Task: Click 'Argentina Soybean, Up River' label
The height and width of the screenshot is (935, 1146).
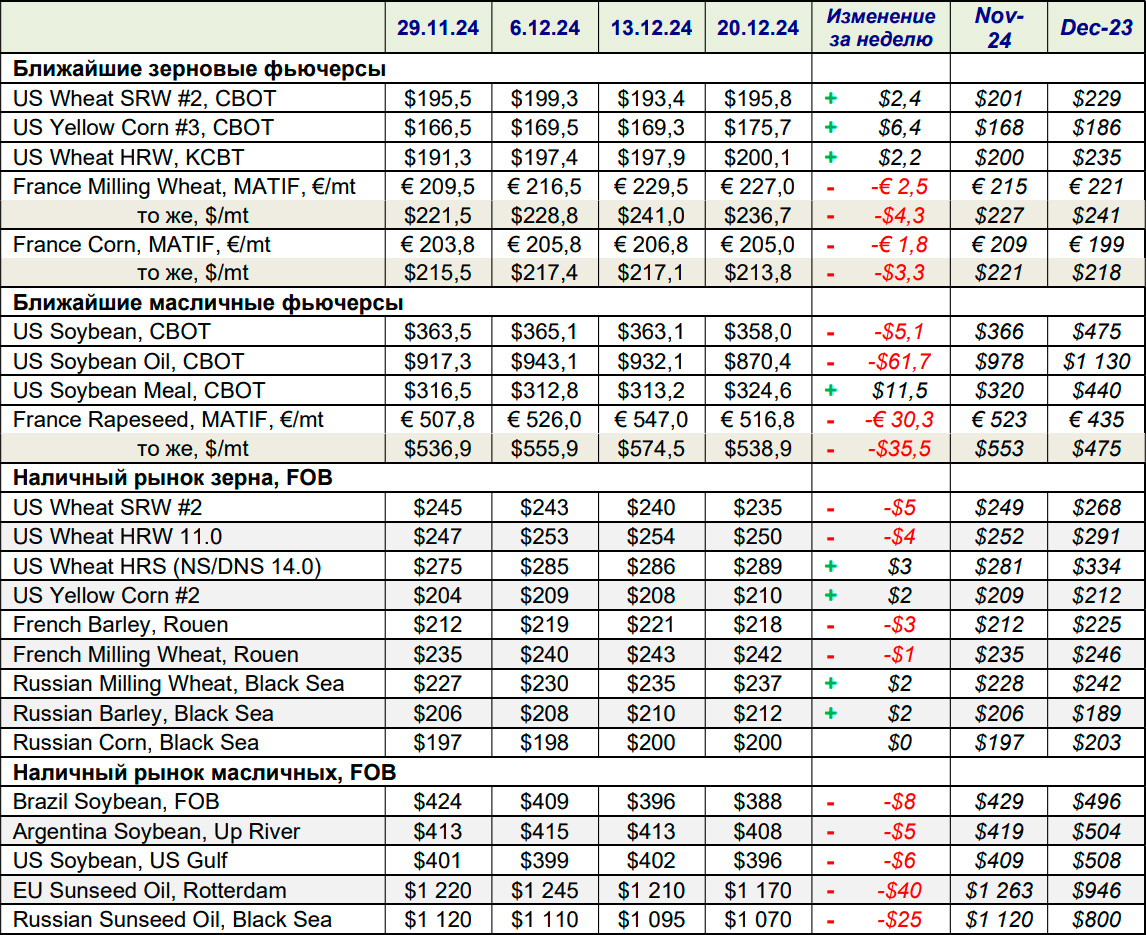Action: [156, 832]
